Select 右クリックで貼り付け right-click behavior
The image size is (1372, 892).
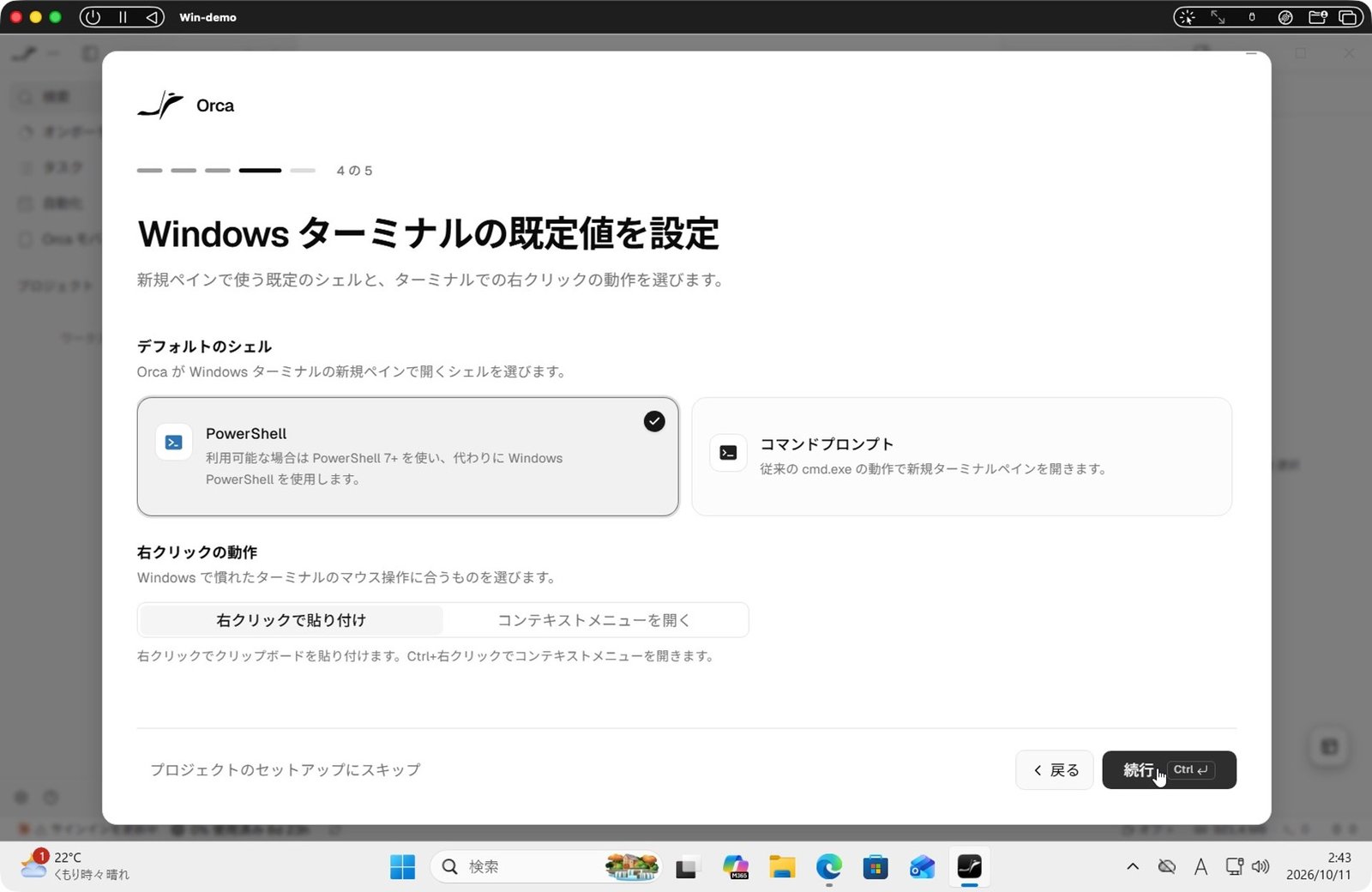291,620
